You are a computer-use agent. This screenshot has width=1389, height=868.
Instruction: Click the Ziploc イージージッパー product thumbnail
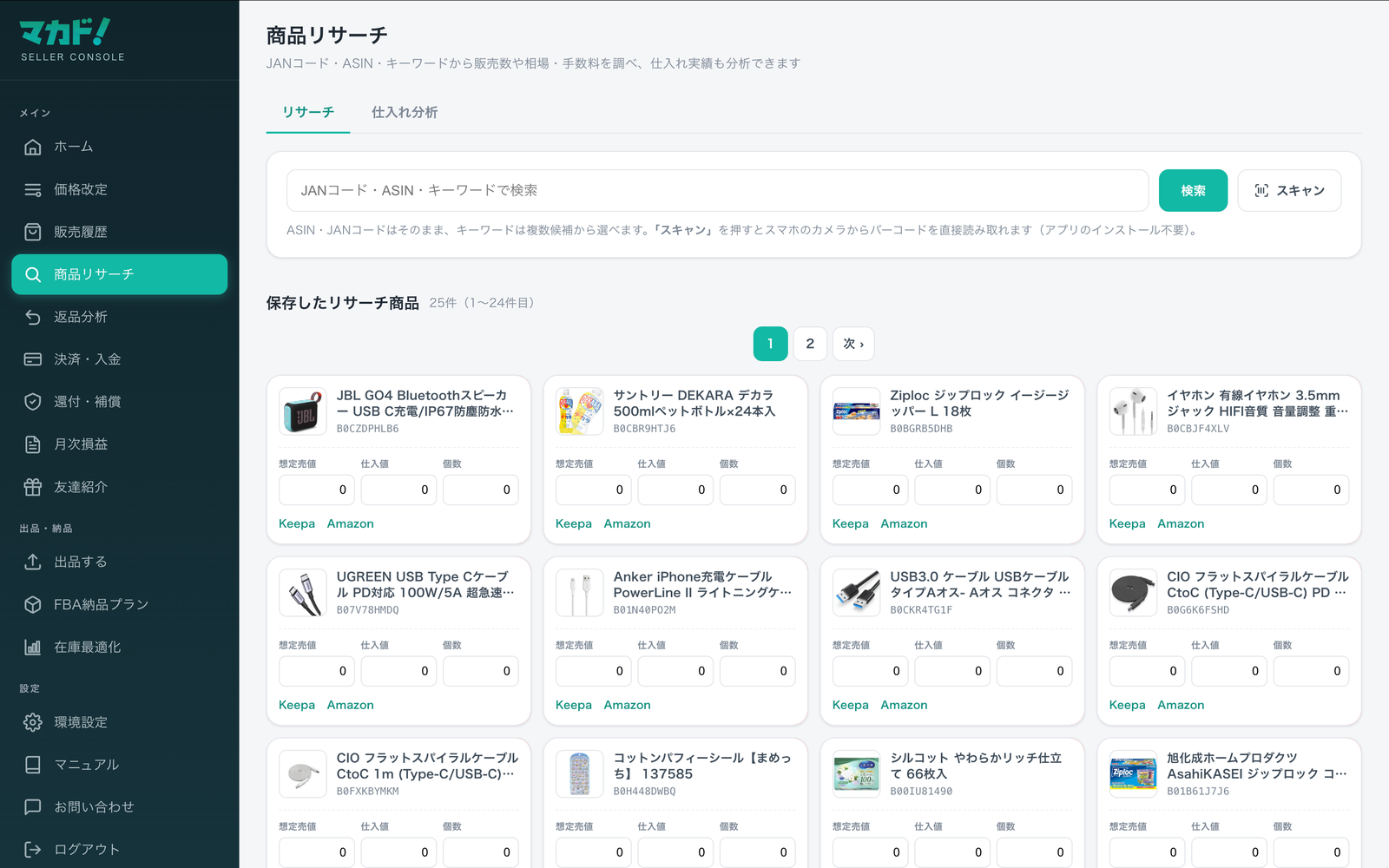857,411
